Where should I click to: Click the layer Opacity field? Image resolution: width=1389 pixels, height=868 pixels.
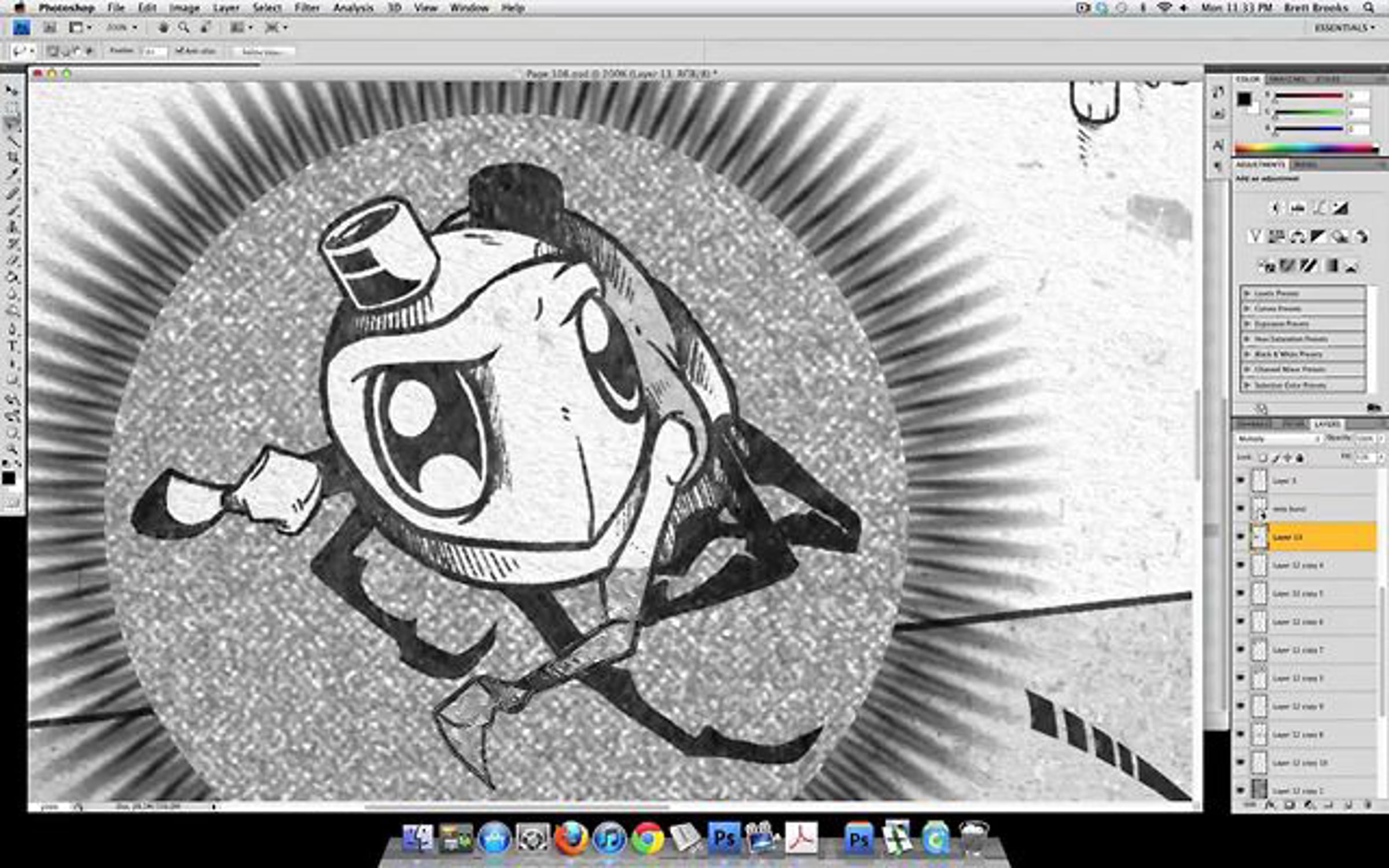click(1365, 439)
